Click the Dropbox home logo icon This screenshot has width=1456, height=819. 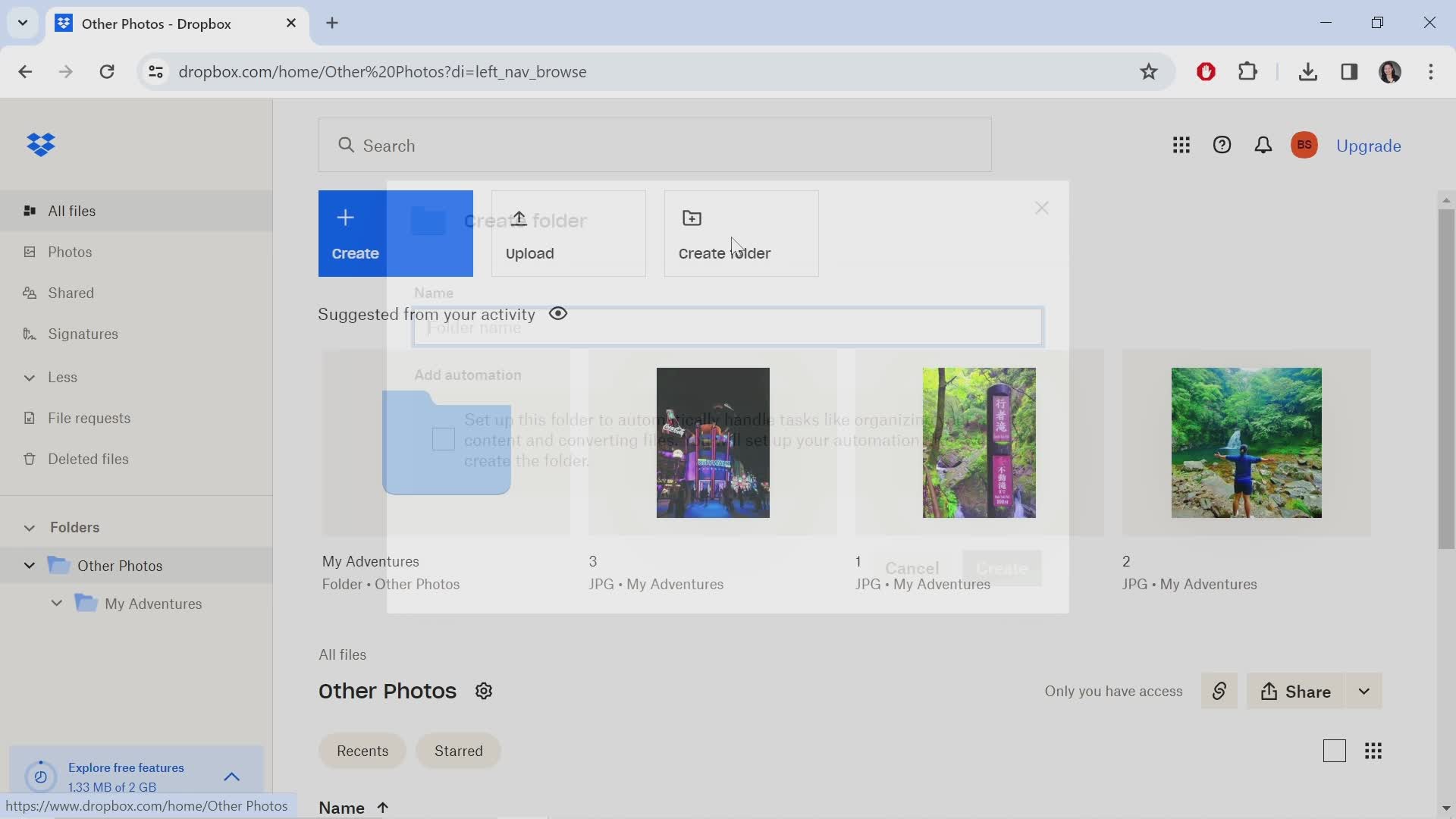pyautogui.click(x=41, y=143)
